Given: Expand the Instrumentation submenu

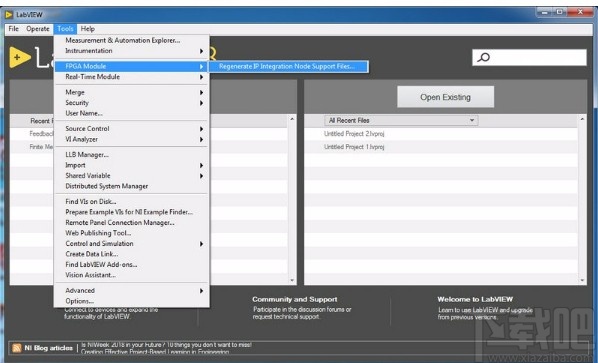Looking at the screenshot, I should click(132, 51).
